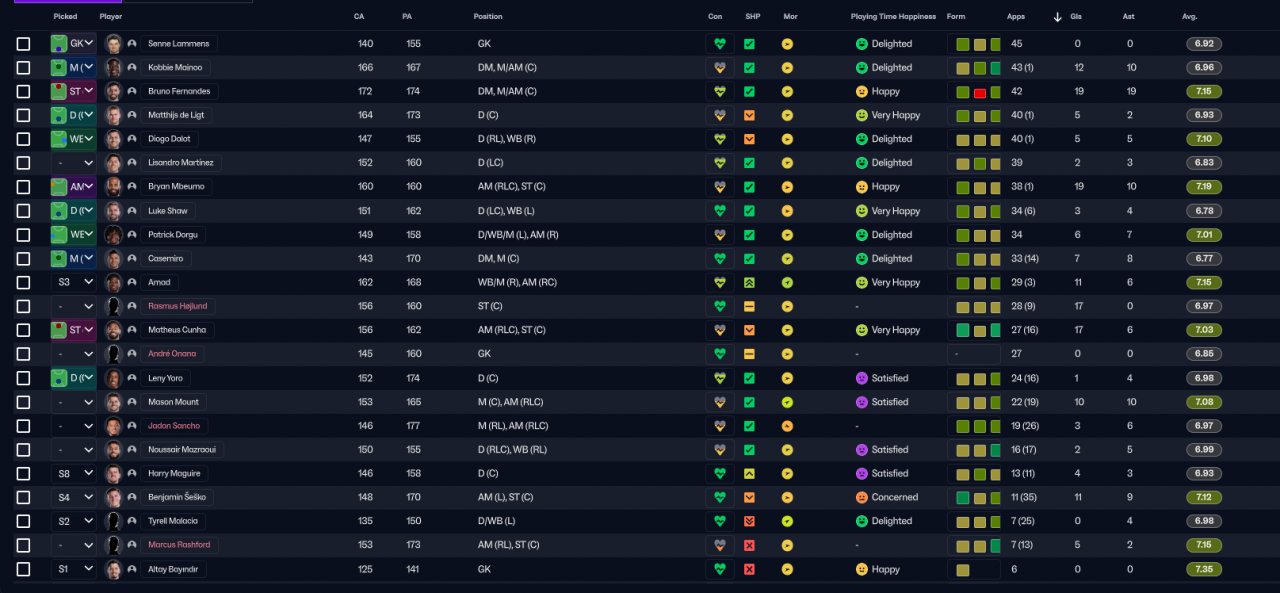The height and width of the screenshot is (593, 1280).
Task: Click Tyrell Malacia's sharpness down-arrow icon
Action: (749, 521)
